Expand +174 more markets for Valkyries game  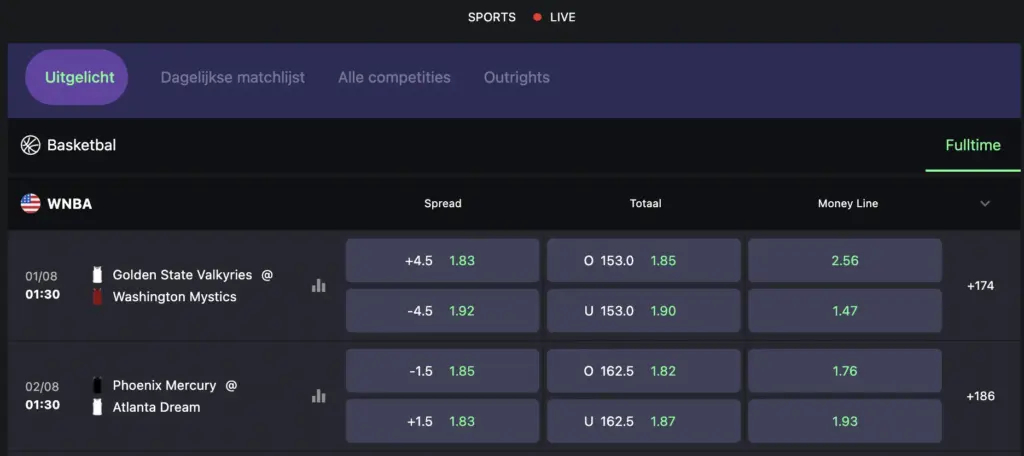980,285
